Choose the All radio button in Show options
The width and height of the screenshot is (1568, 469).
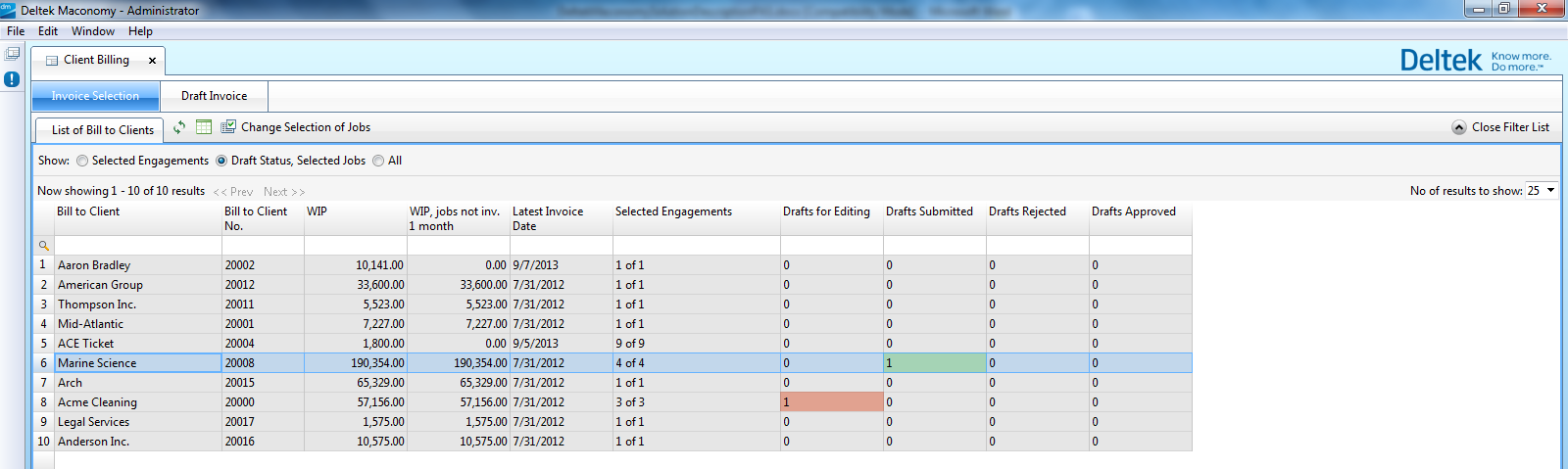pos(378,161)
